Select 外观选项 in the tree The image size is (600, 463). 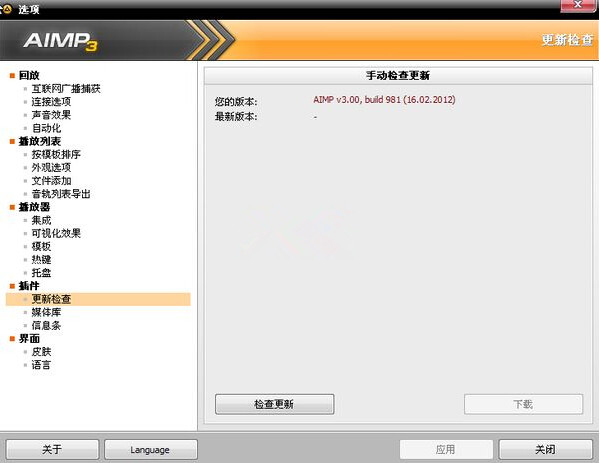(x=51, y=168)
